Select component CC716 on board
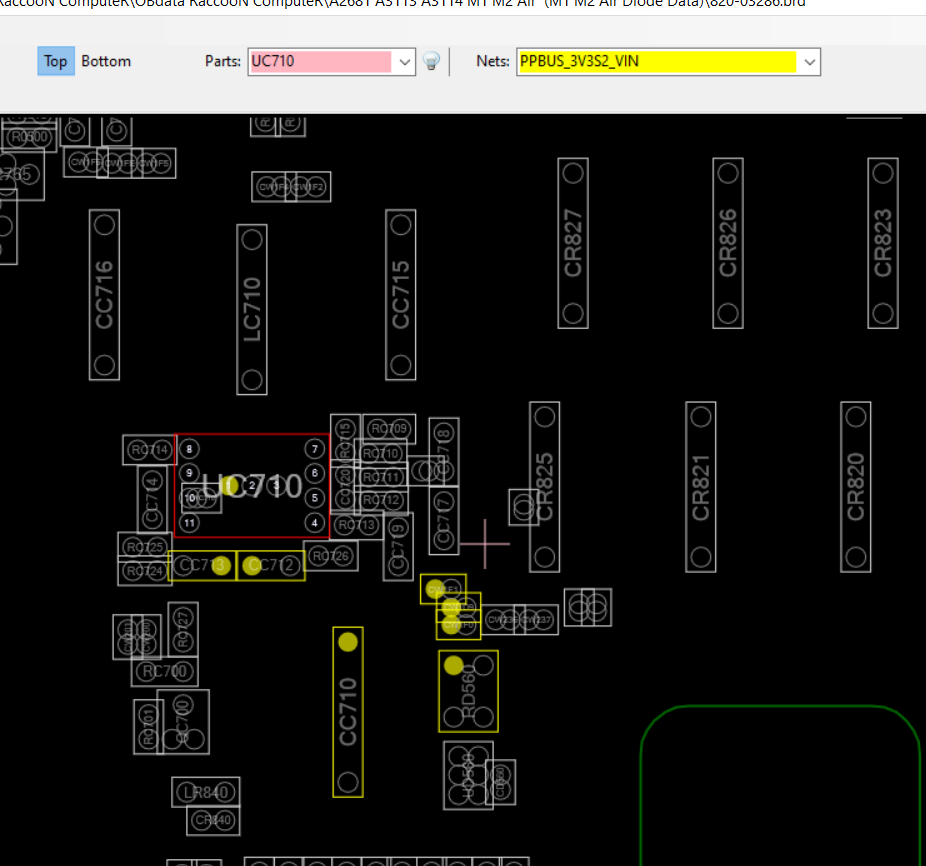Image resolution: width=926 pixels, height=866 pixels. (x=105, y=295)
